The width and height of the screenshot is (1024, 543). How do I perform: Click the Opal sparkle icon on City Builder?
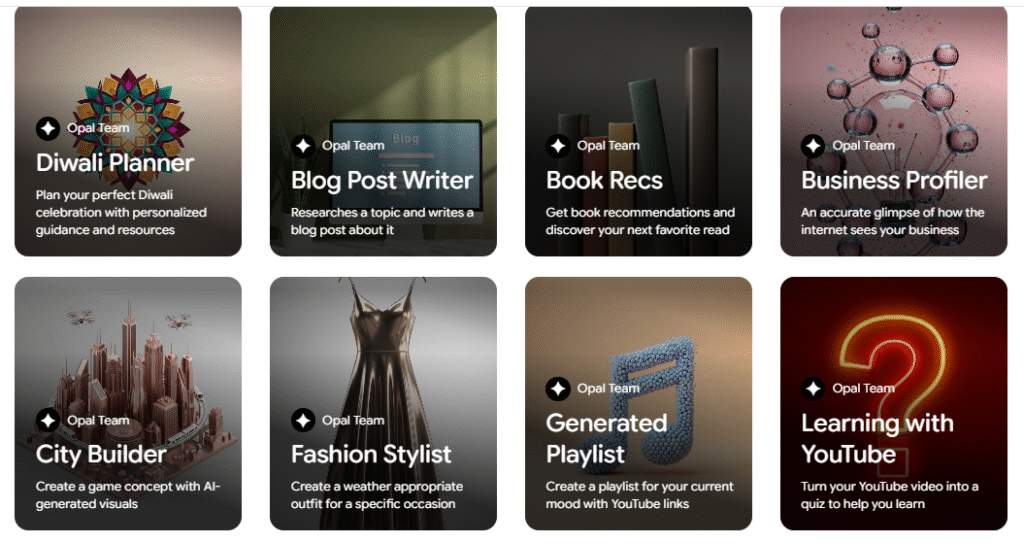tap(48, 420)
